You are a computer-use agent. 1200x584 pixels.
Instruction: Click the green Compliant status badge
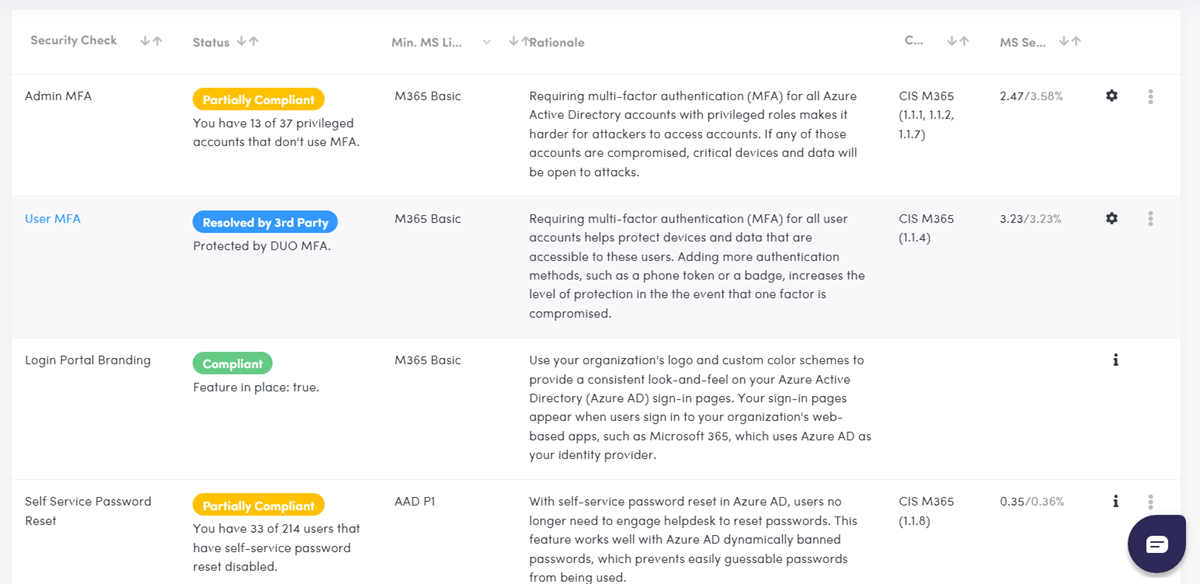click(x=232, y=364)
